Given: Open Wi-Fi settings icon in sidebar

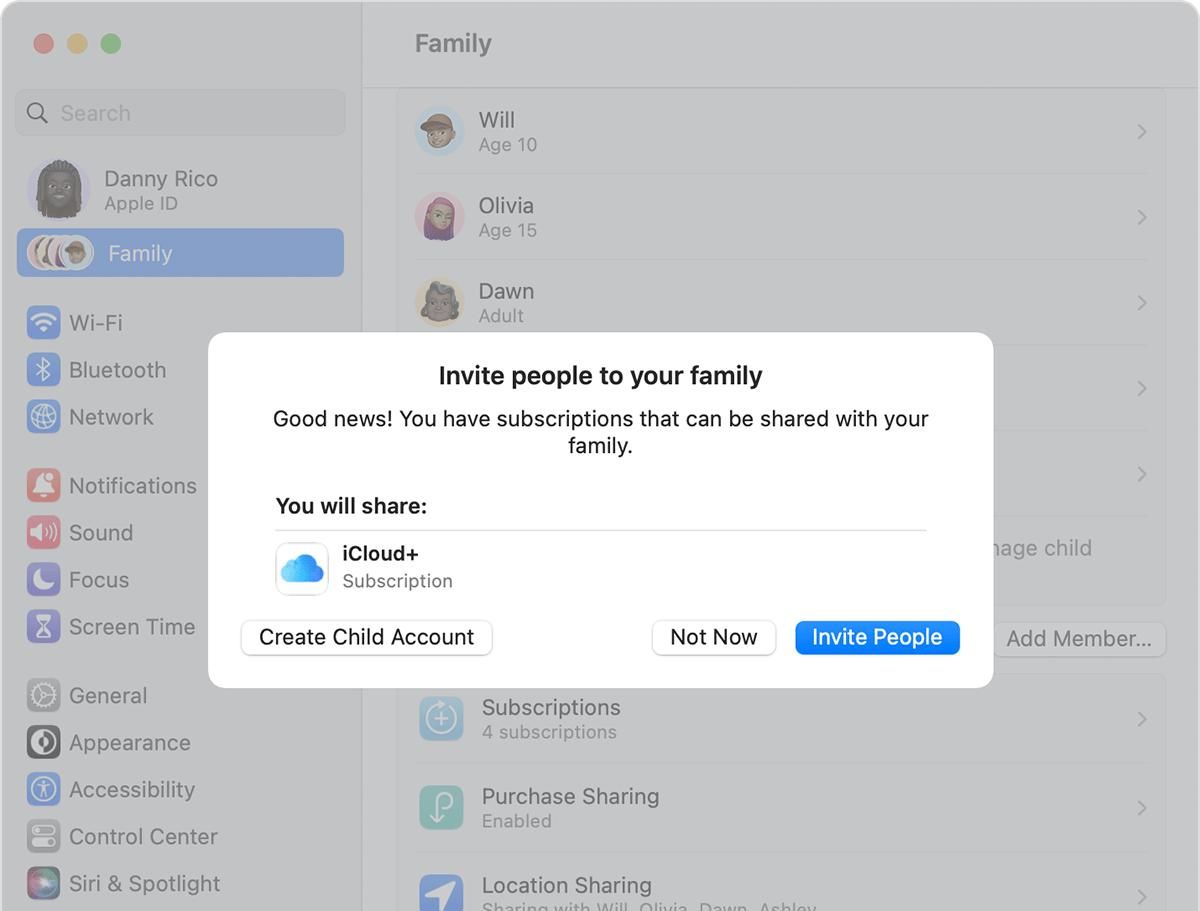Looking at the screenshot, I should 43,323.
